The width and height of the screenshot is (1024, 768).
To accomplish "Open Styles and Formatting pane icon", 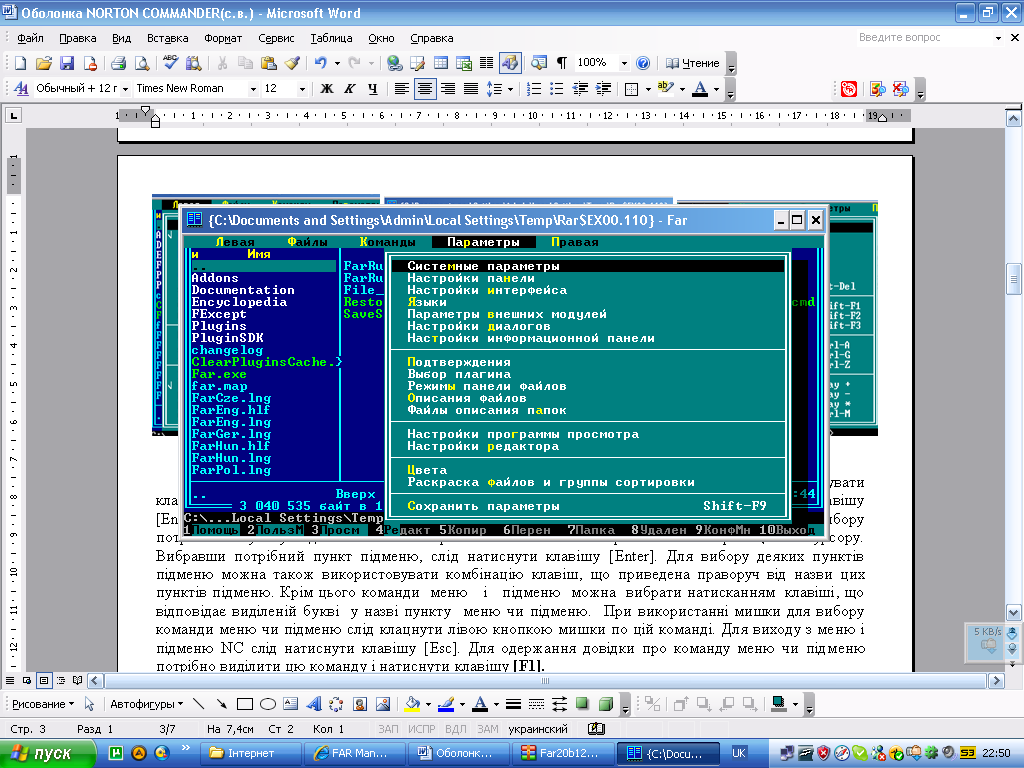I will tap(21, 89).
